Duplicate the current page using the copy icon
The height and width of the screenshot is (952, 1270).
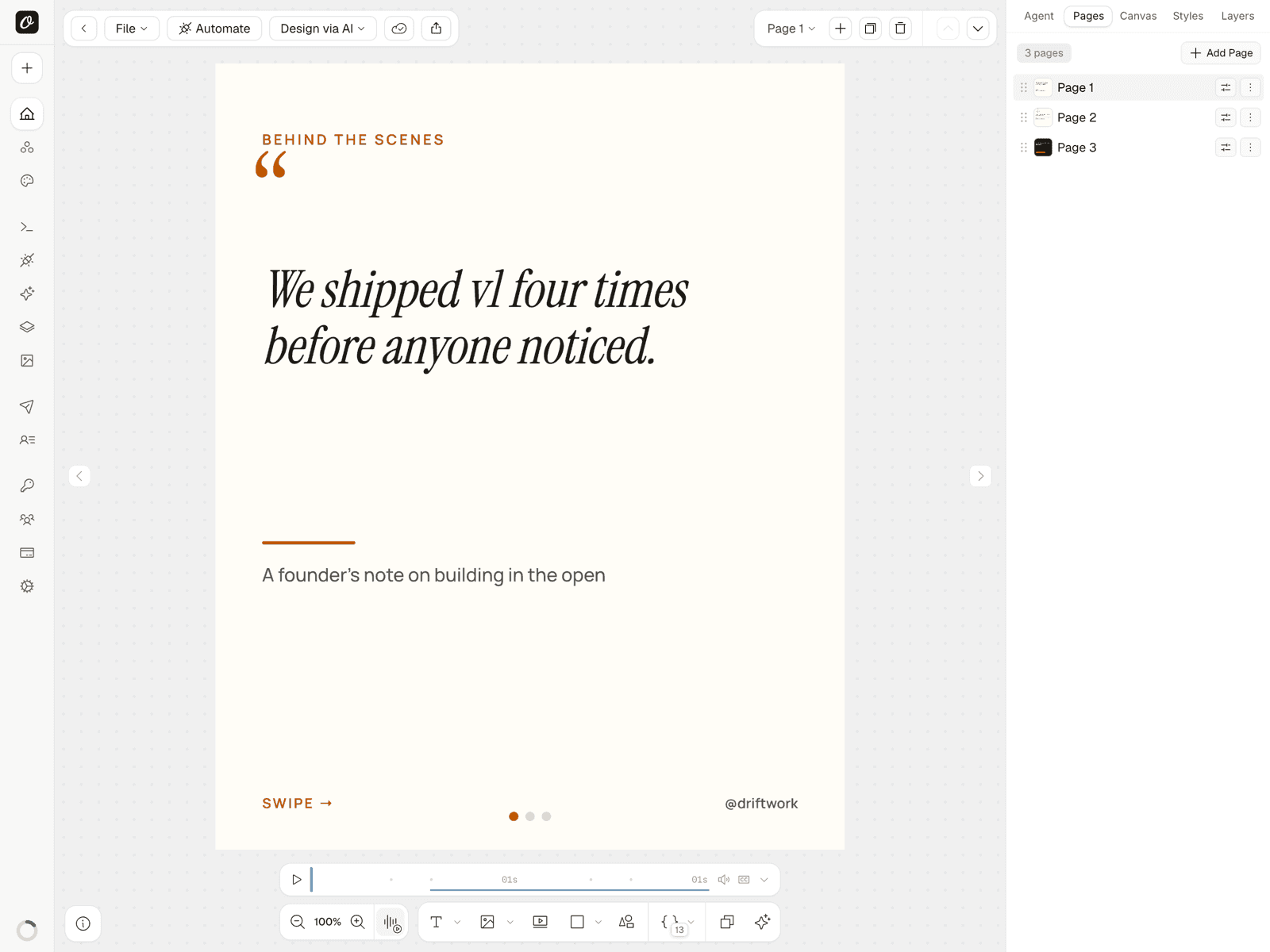[871, 29]
